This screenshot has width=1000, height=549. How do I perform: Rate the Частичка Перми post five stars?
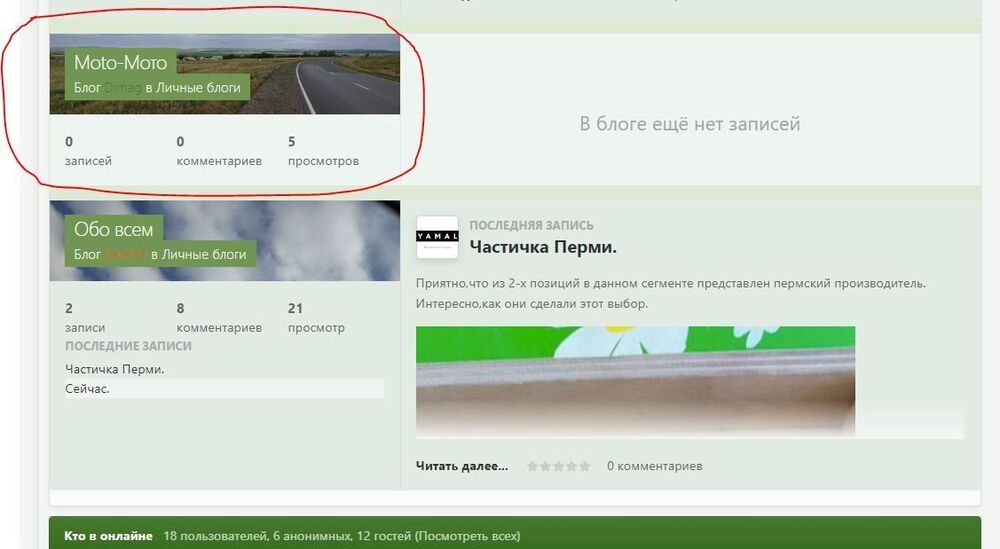coord(585,466)
